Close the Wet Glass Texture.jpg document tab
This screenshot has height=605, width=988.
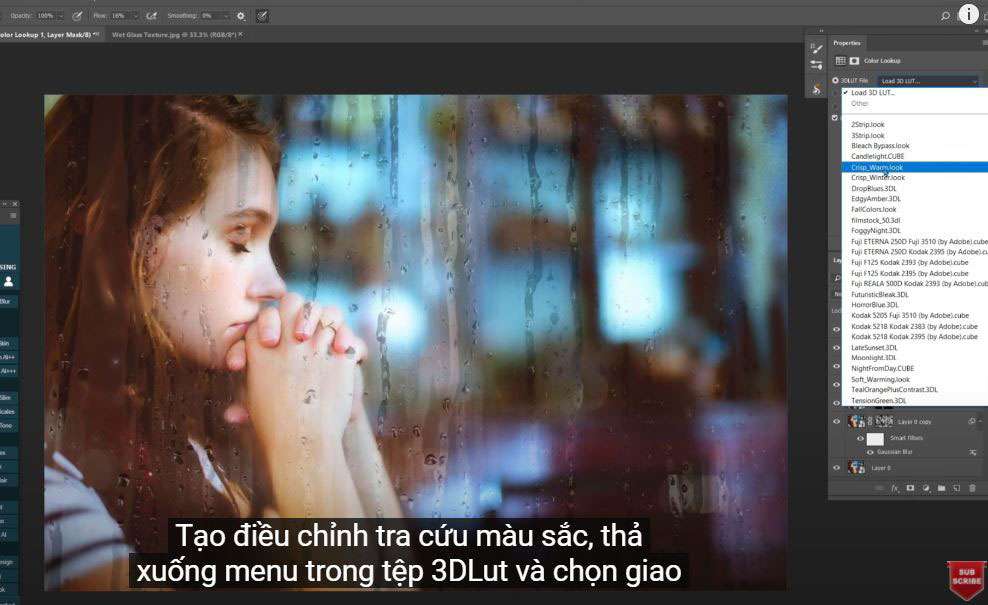(x=240, y=35)
